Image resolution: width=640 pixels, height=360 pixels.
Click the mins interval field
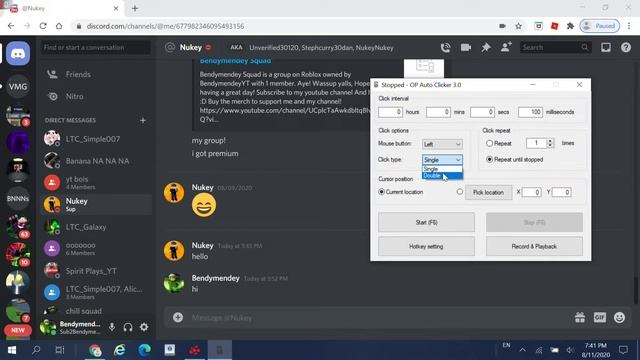click(x=438, y=112)
